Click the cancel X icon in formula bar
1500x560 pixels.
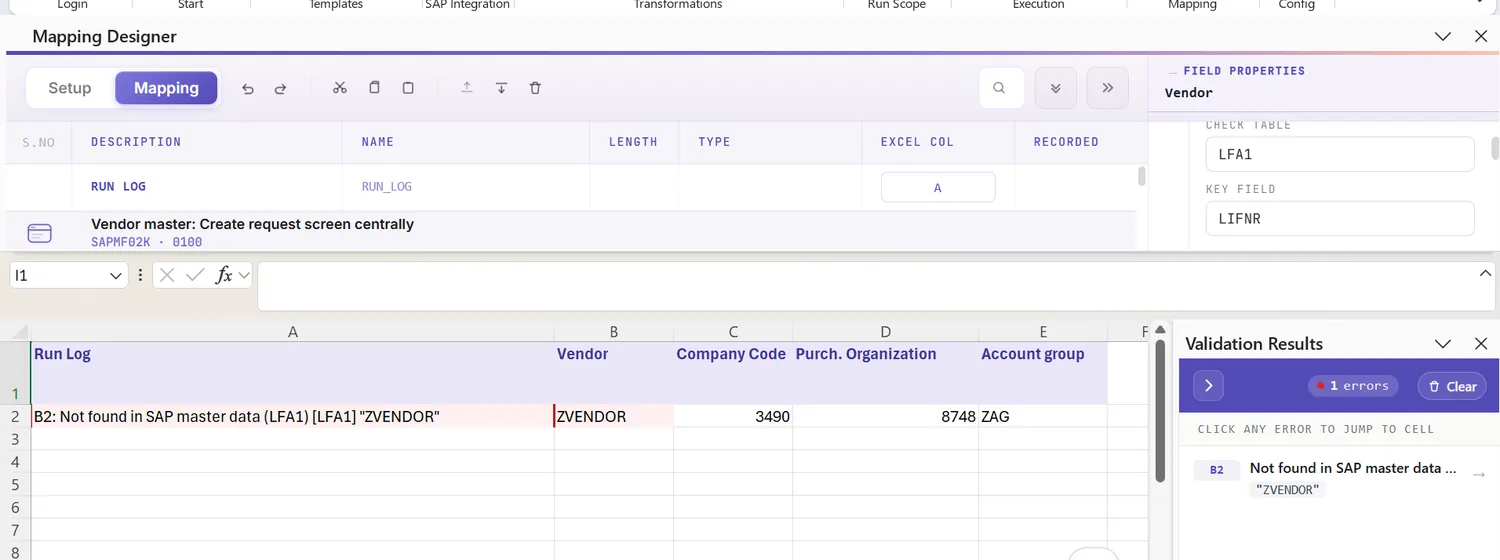pyautogui.click(x=167, y=275)
